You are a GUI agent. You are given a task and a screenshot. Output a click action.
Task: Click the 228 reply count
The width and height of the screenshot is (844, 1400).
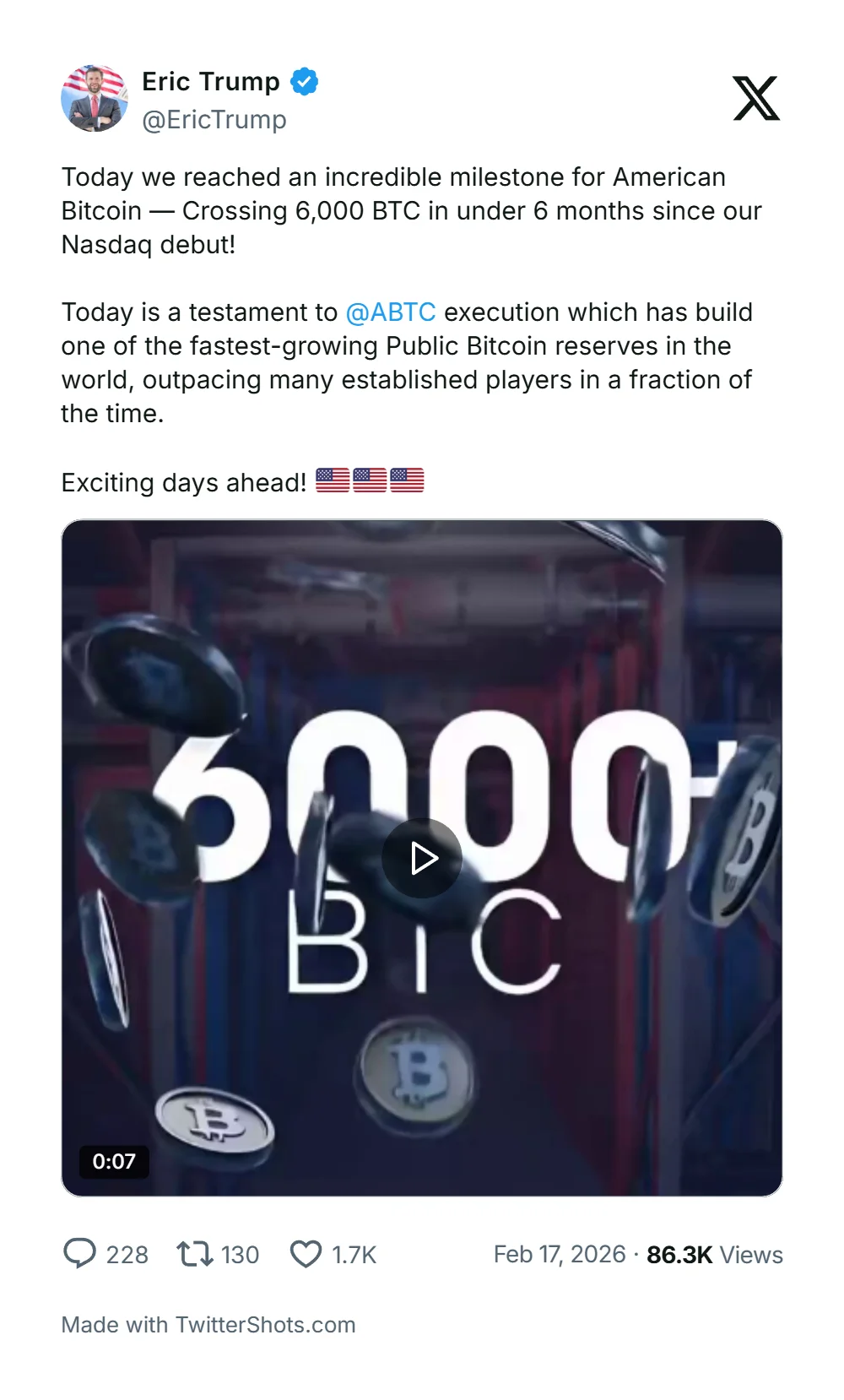pos(126,1255)
